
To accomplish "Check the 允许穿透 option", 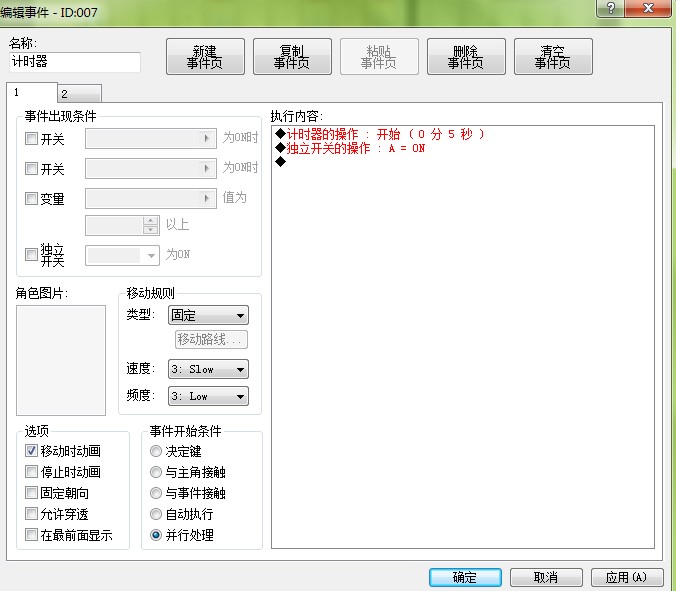I will (x=31, y=513).
